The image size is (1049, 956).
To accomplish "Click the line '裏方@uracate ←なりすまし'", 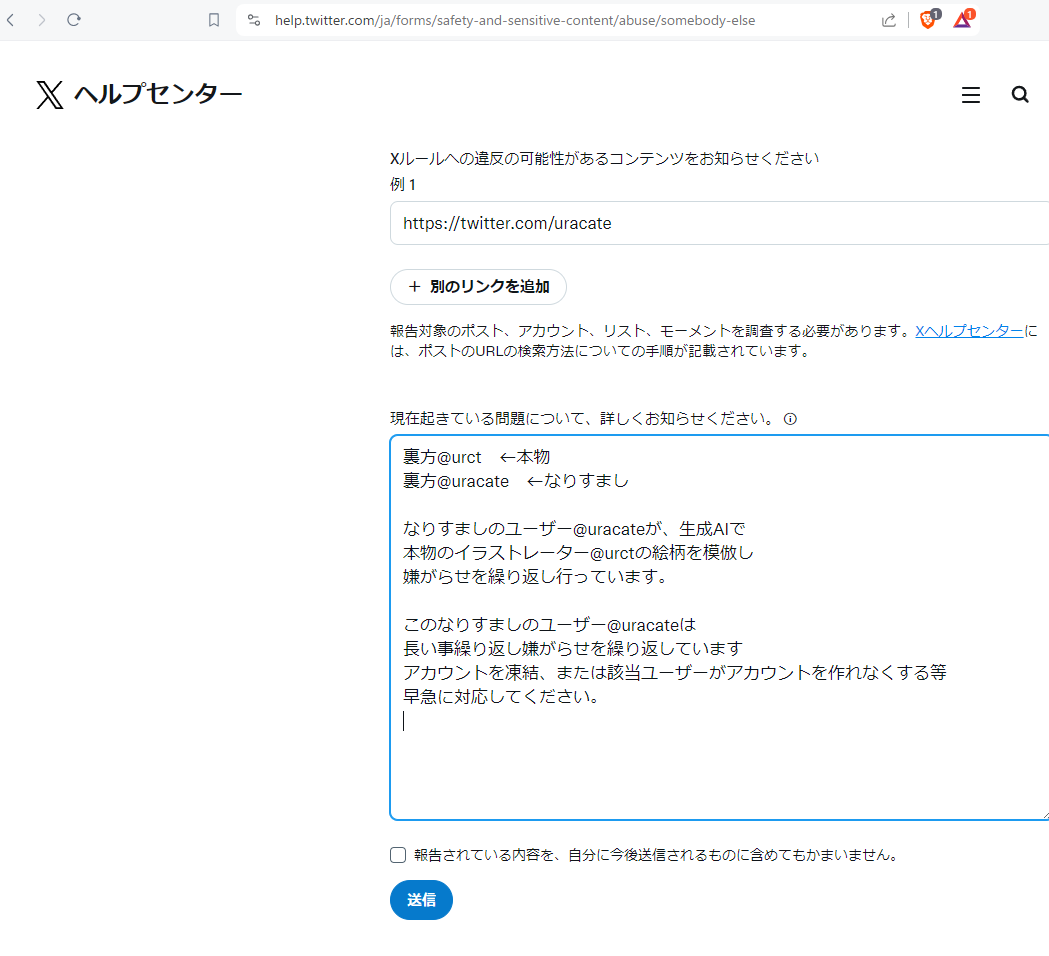I will coord(516,481).
